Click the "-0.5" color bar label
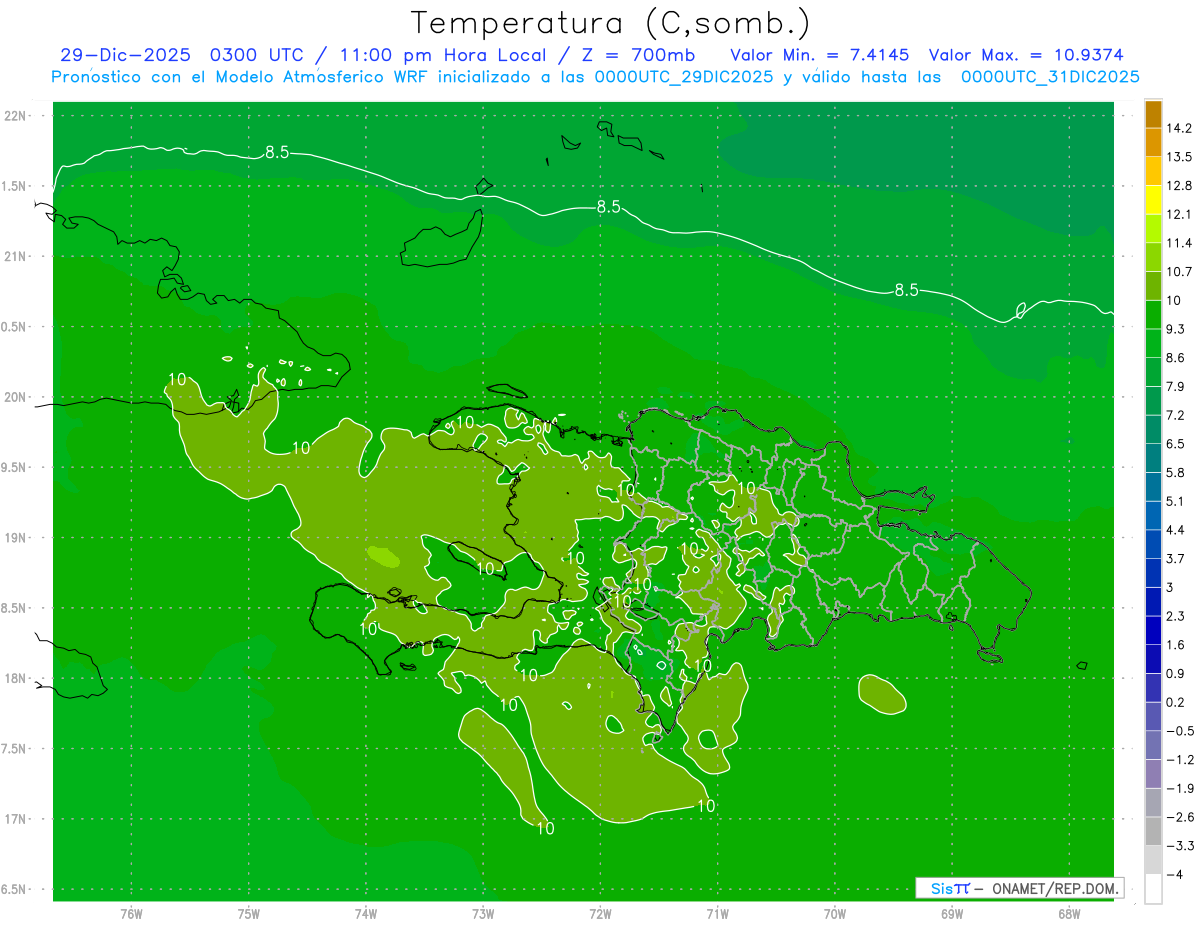Viewport: 1200px width, 927px height. pyautogui.click(x=1179, y=731)
